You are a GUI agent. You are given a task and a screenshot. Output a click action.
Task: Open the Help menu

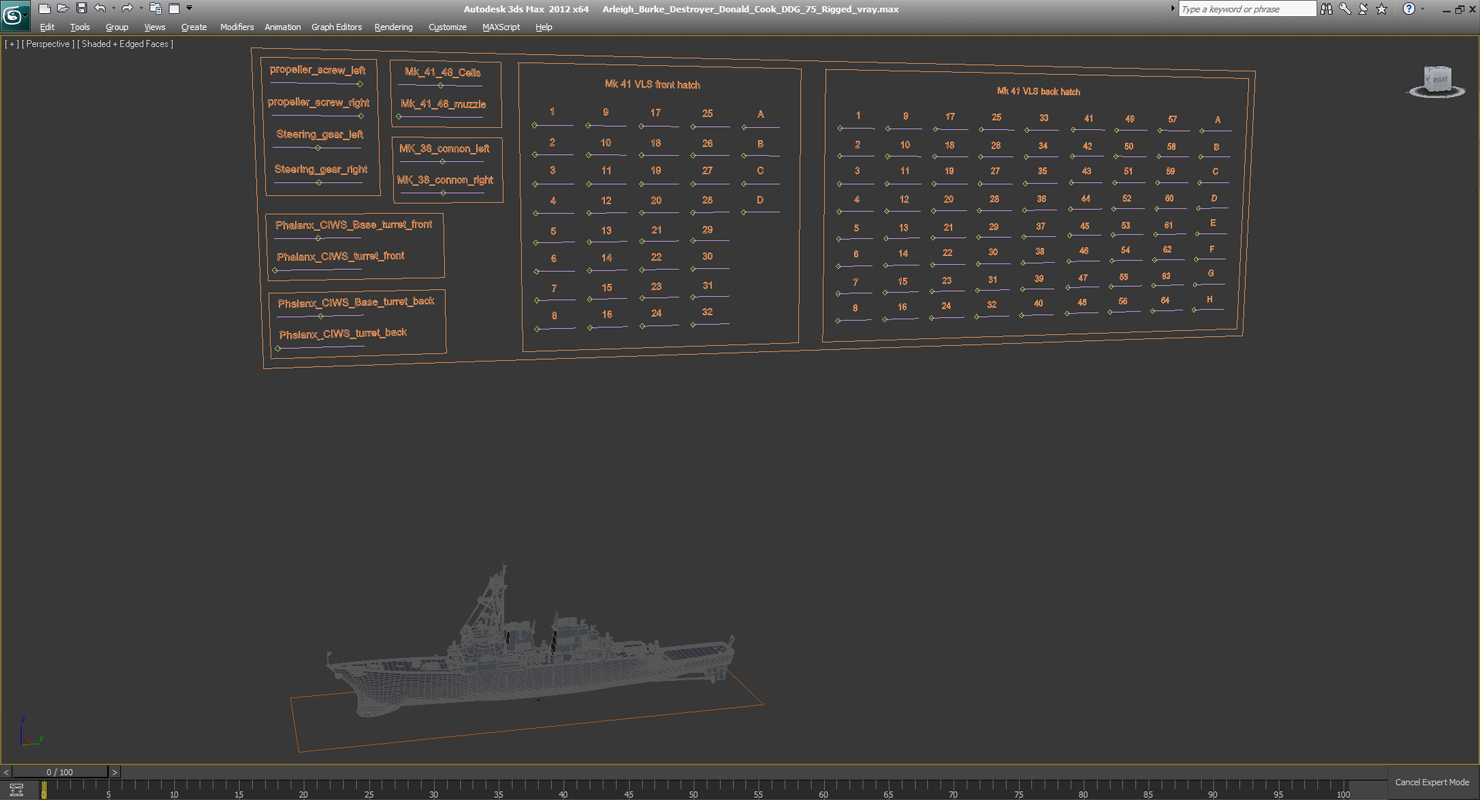click(x=544, y=27)
